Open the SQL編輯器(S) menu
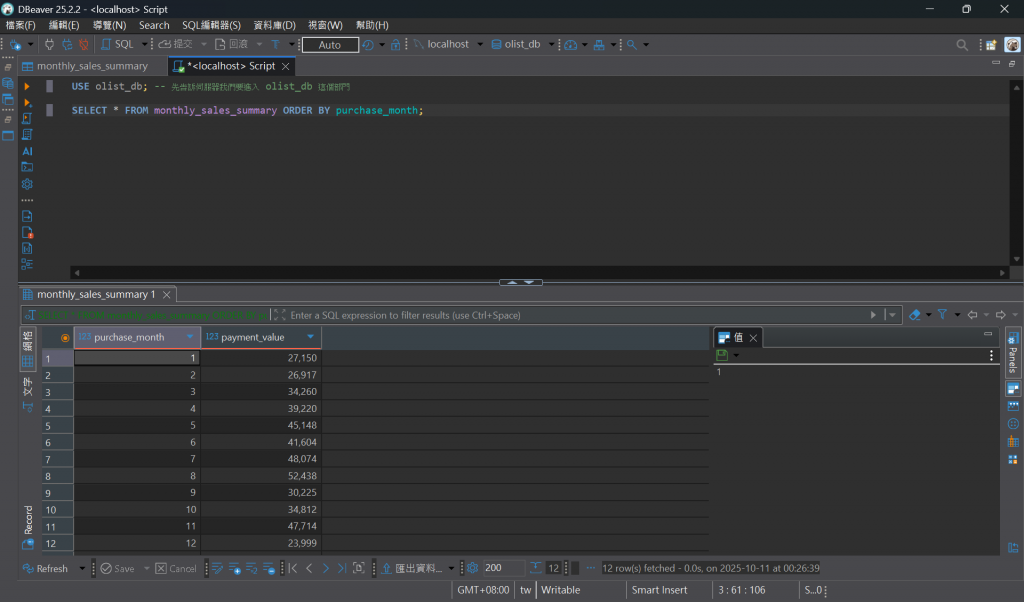The height and width of the screenshot is (602, 1024). tap(212, 25)
